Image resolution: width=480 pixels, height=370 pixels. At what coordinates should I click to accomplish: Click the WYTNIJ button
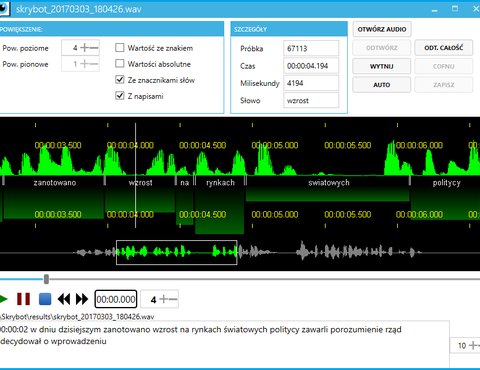pos(382,66)
